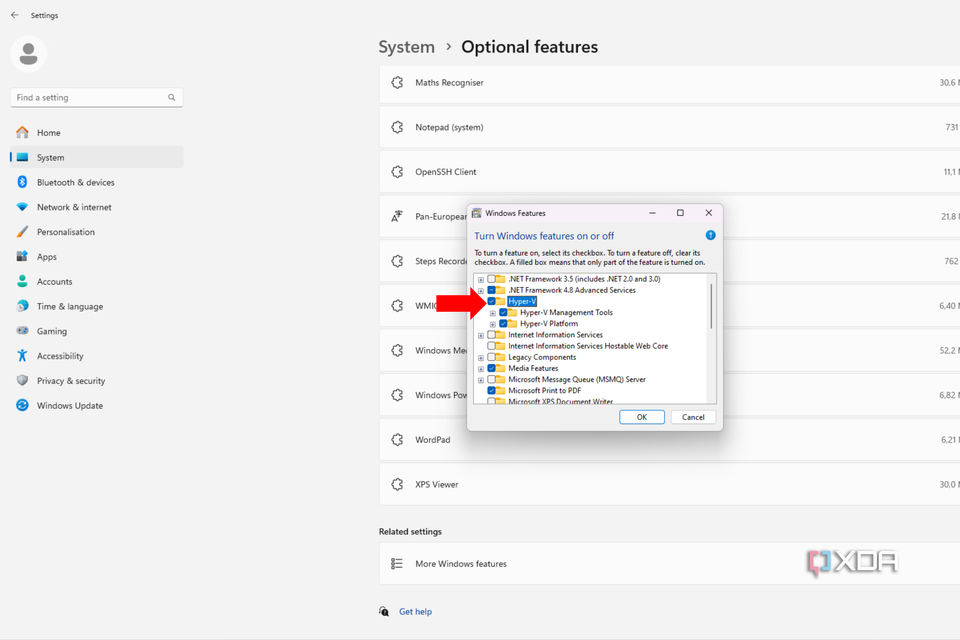Click the Privacy & security shield icon
Image resolution: width=960 pixels, height=640 pixels.
point(22,381)
